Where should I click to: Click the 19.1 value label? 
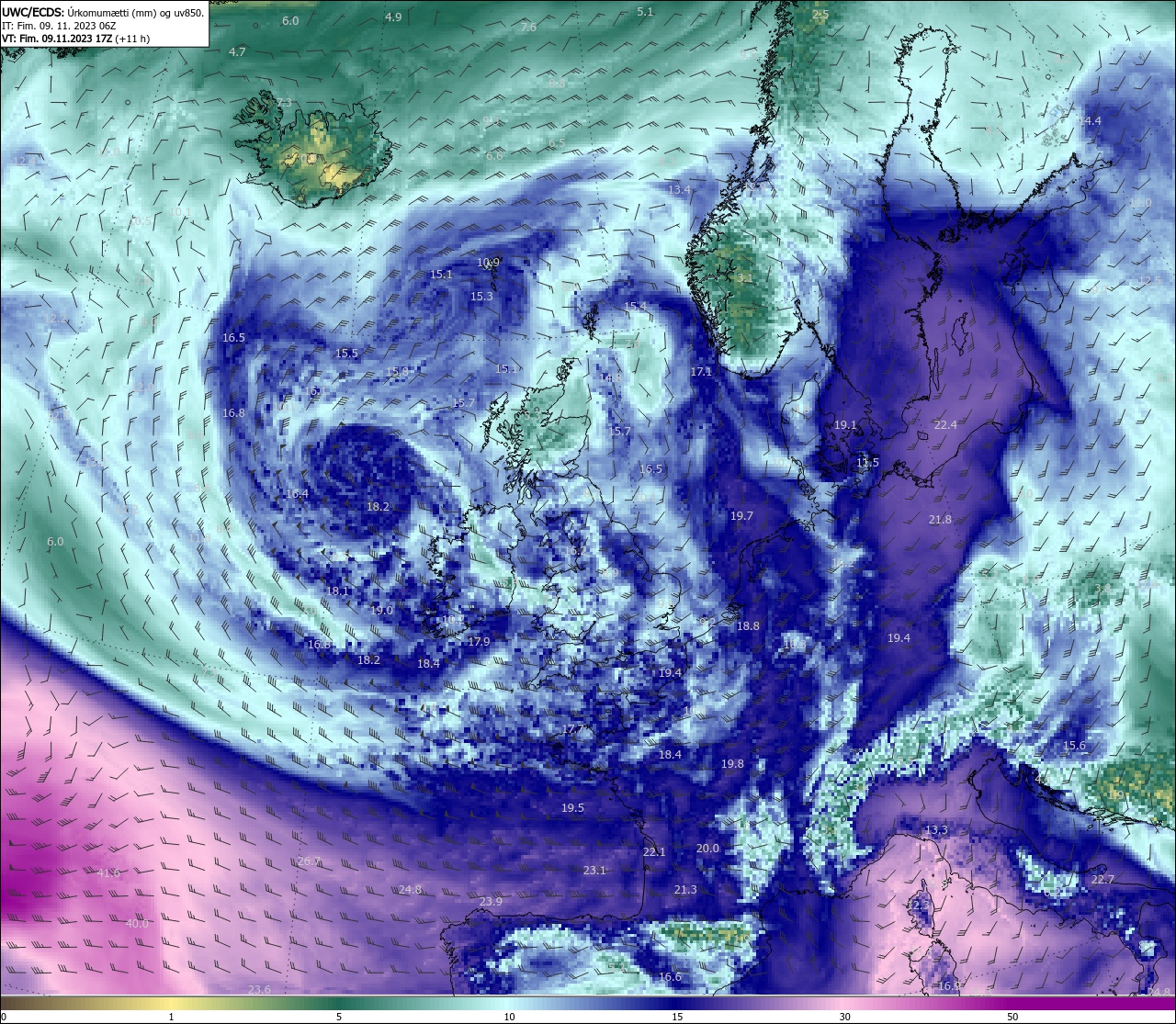coord(845,425)
